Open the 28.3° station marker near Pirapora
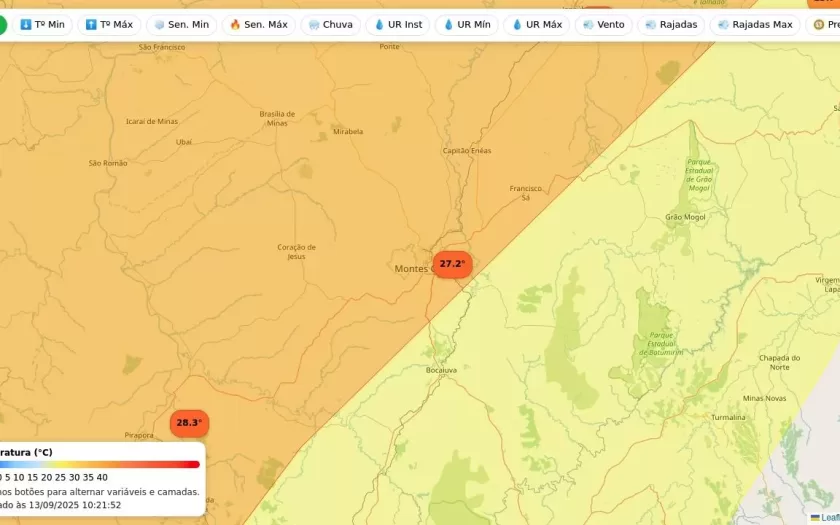This screenshot has width=840, height=525. pos(189,423)
